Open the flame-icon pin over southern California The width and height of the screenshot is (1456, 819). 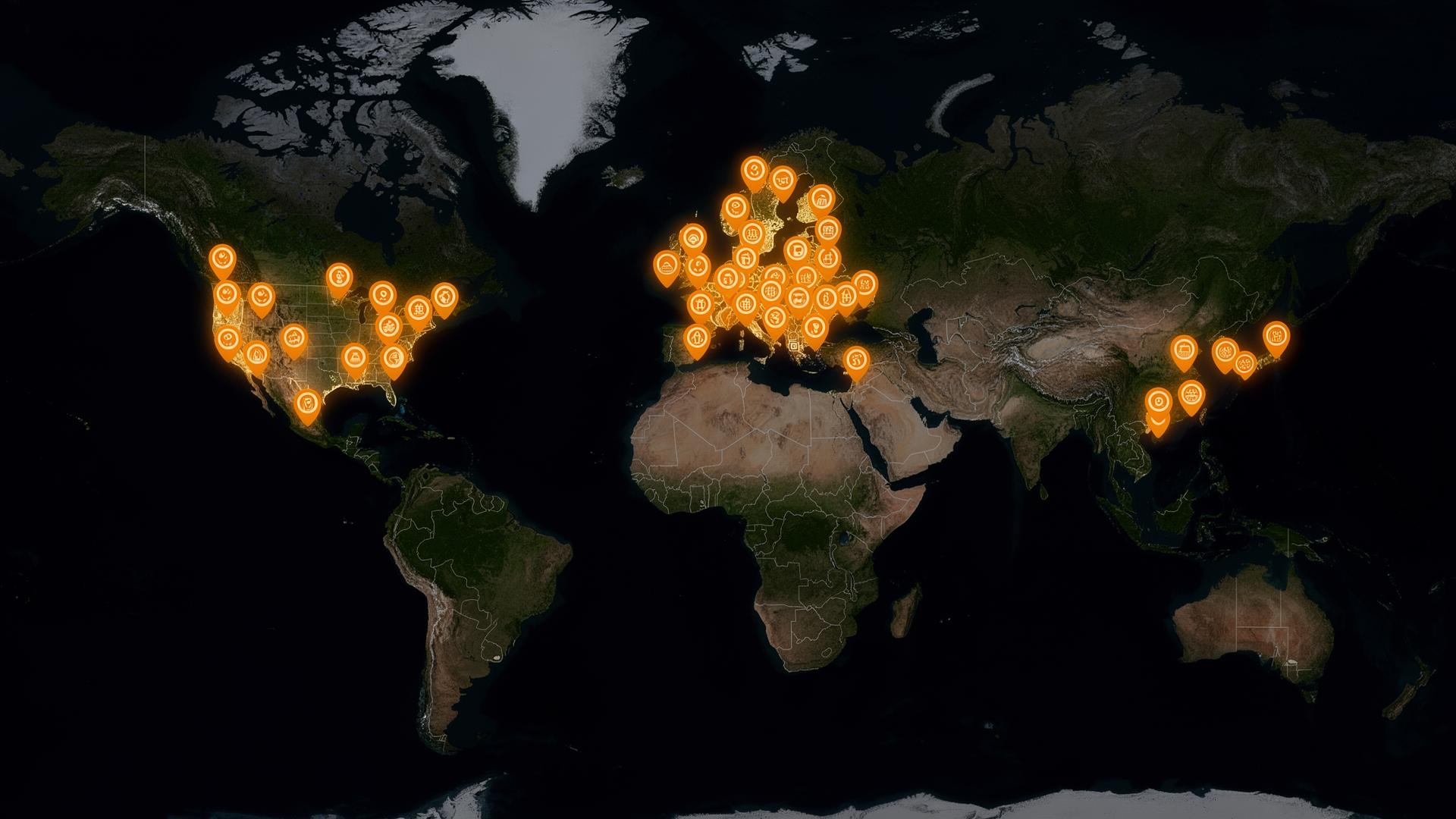(256, 359)
